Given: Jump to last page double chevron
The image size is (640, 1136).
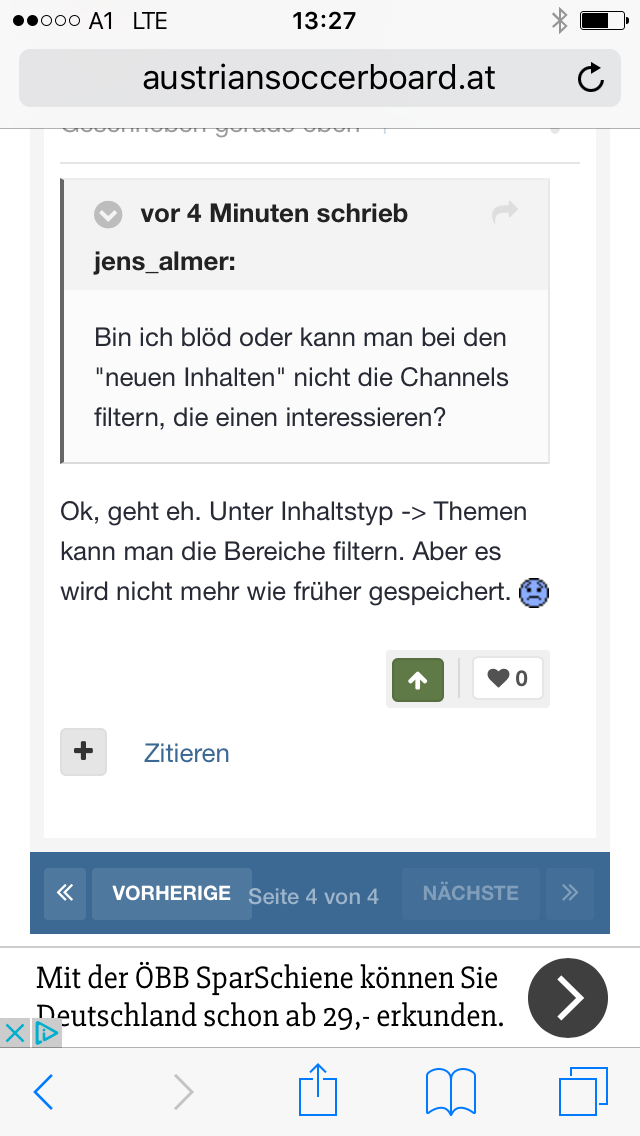Looking at the screenshot, I should (x=570, y=893).
